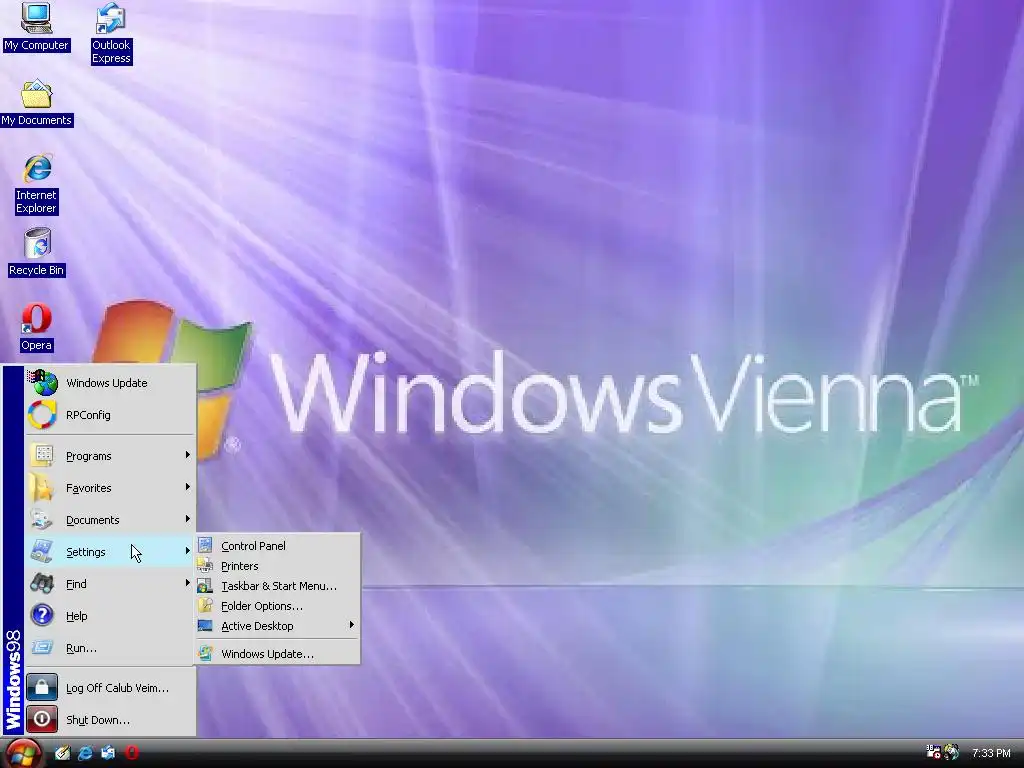Select the Recycle Bin on desktop
Image resolution: width=1024 pixels, height=768 pixels.
point(37,252)
